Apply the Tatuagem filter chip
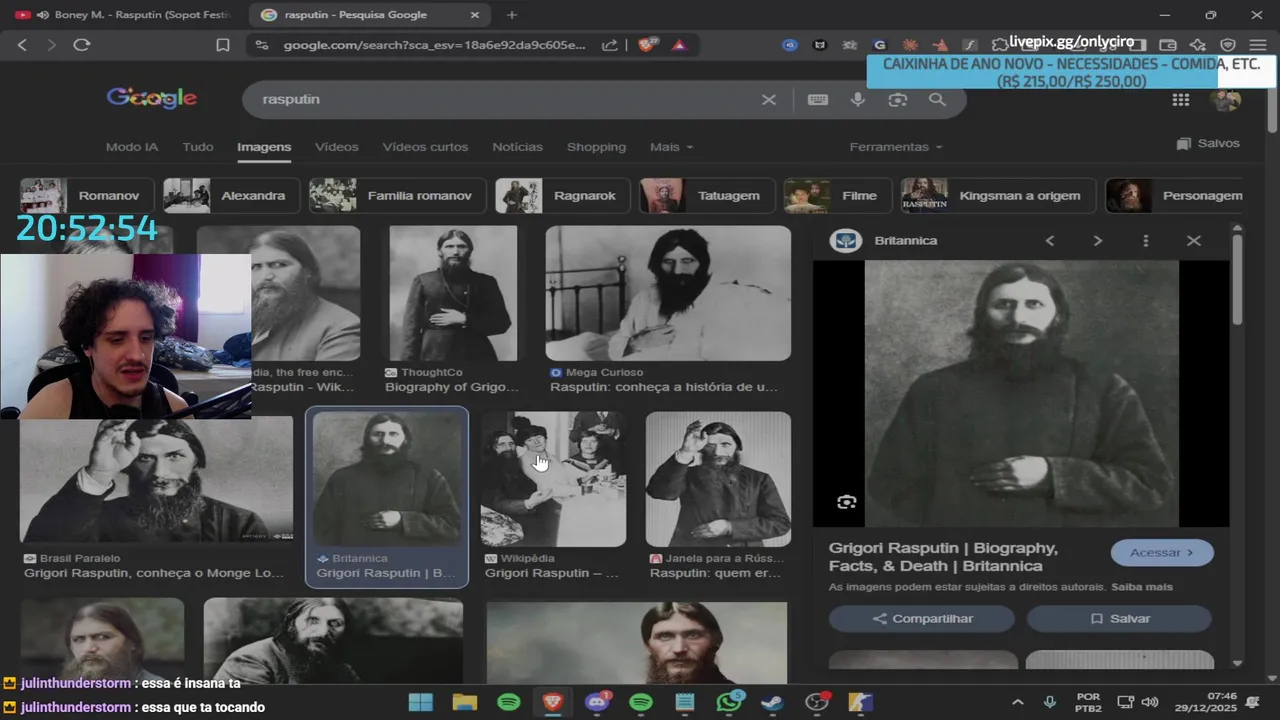This screenshot has height=720, width=1280. 707,196
